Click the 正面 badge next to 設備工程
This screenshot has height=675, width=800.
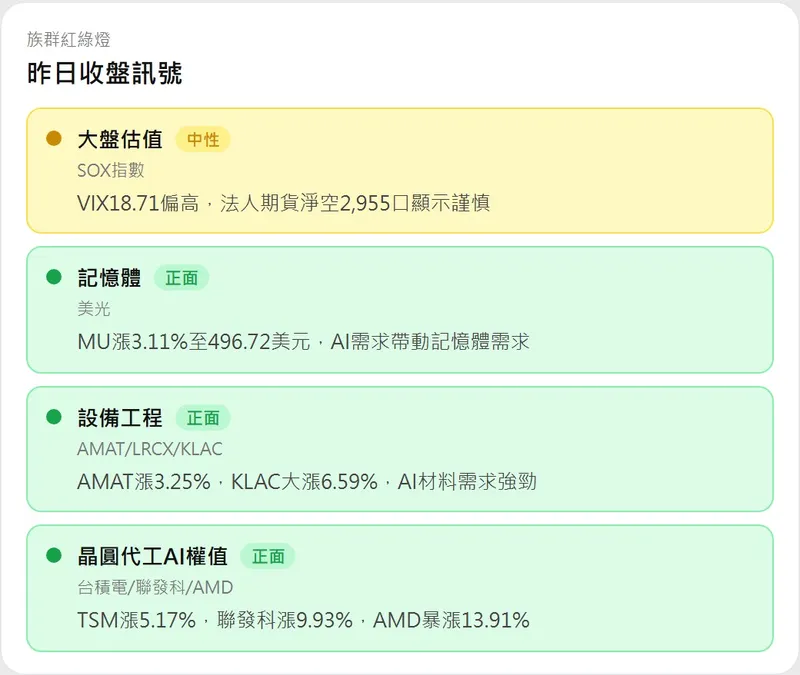coord(203,418)
